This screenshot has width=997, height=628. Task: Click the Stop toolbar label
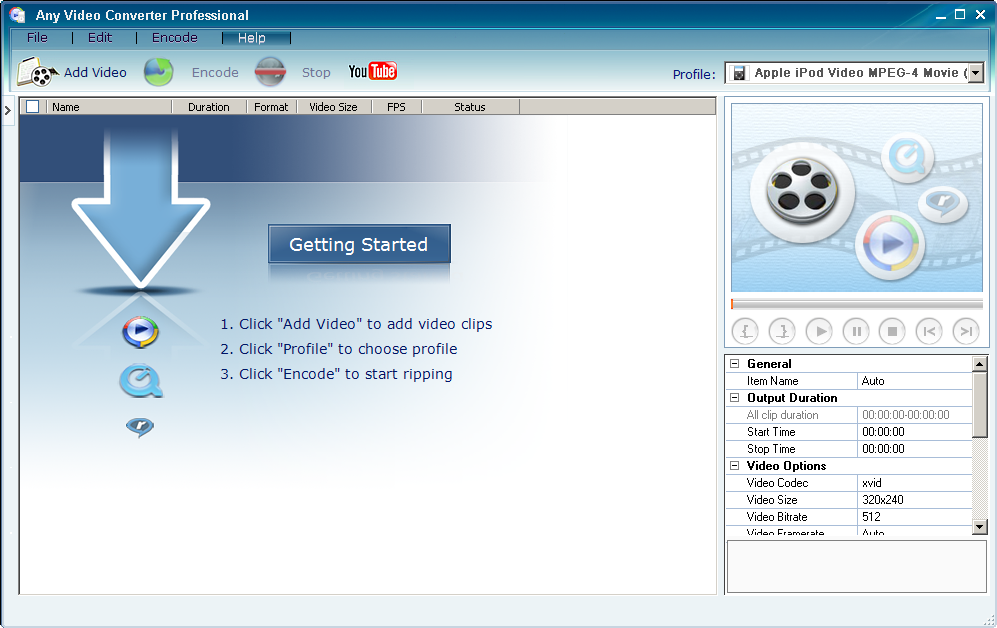tap(316, 72)
